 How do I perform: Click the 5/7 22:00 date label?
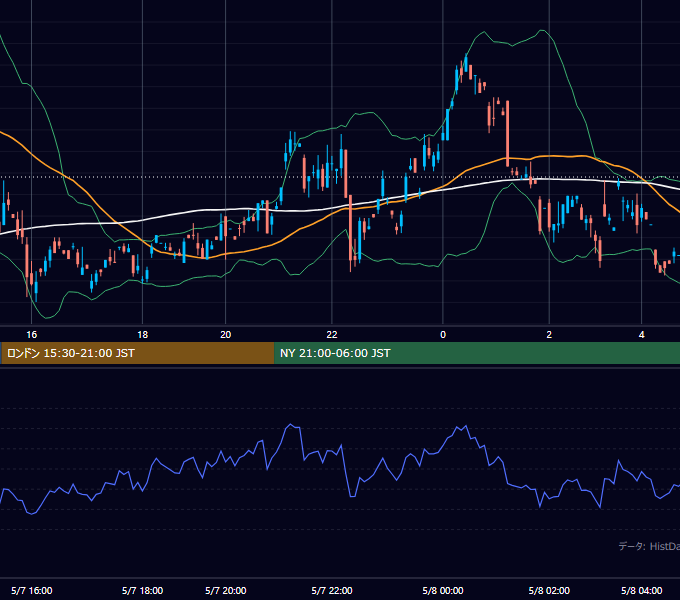point(332,590)
